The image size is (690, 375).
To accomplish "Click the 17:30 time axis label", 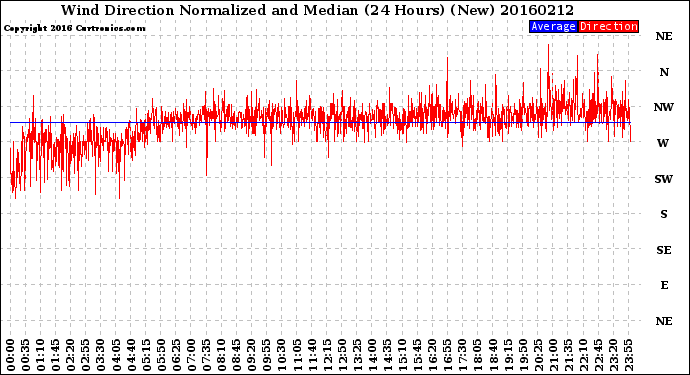I will [x=462, y=355].
